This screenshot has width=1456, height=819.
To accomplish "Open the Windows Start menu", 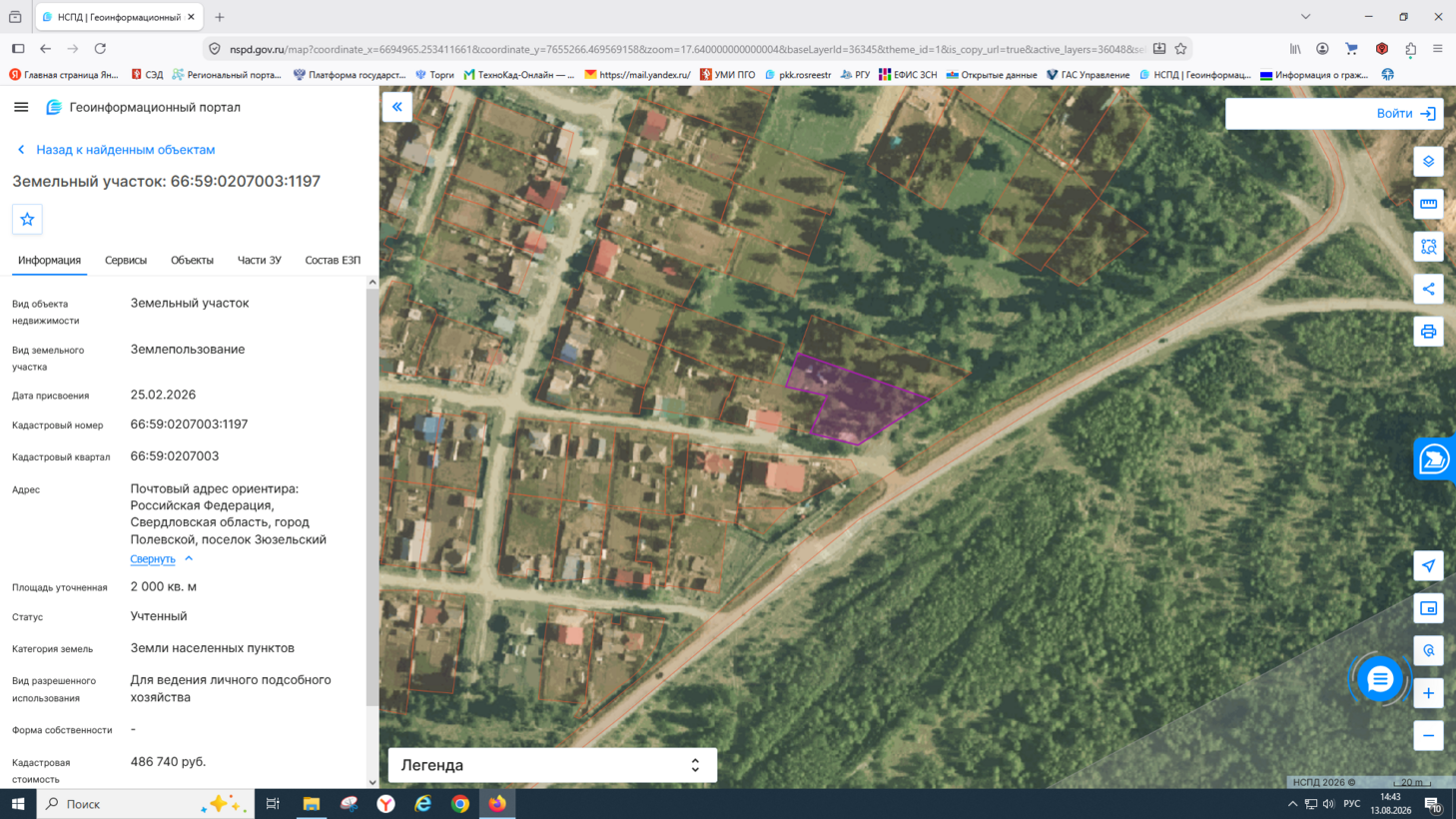I will click(x=18, y=804).
